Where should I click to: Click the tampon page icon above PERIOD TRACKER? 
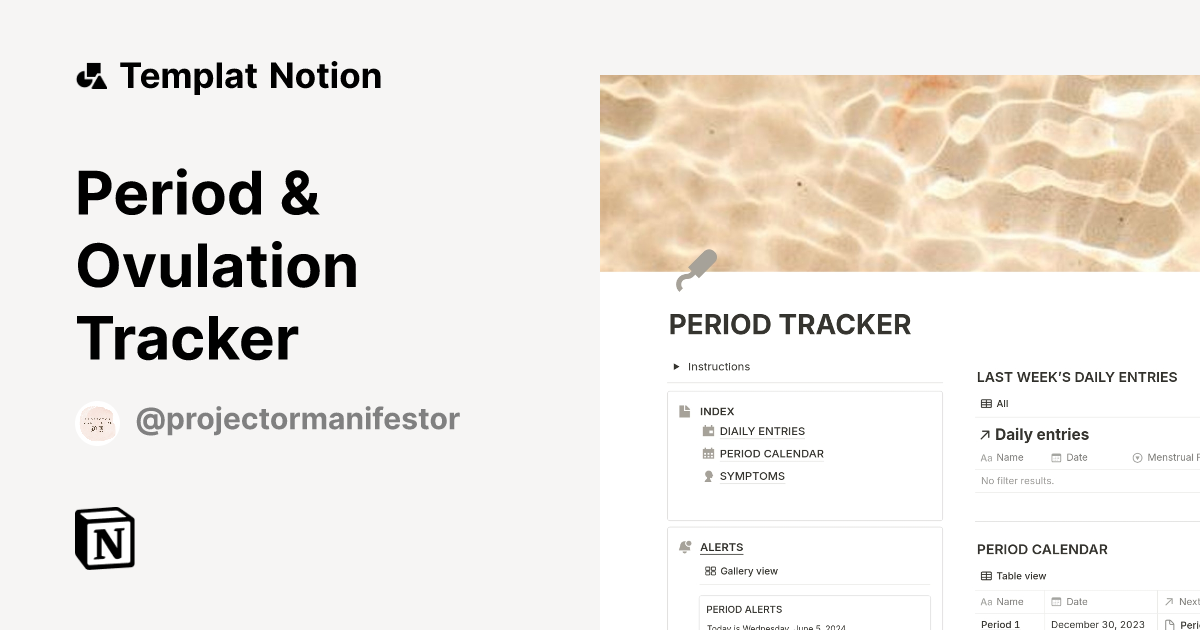point(697,268)
